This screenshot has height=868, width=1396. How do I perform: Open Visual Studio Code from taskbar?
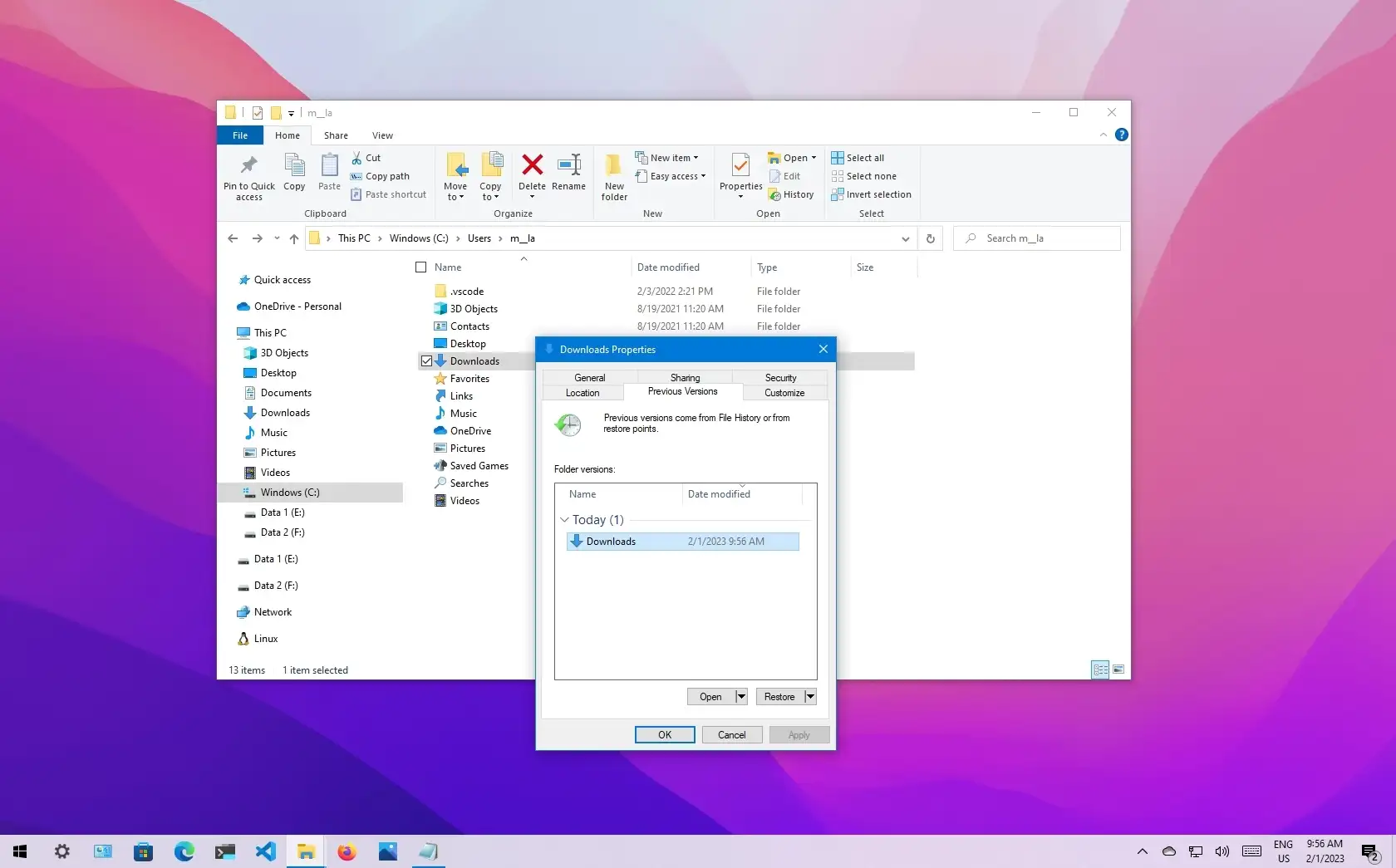click(x=265, y=851)
